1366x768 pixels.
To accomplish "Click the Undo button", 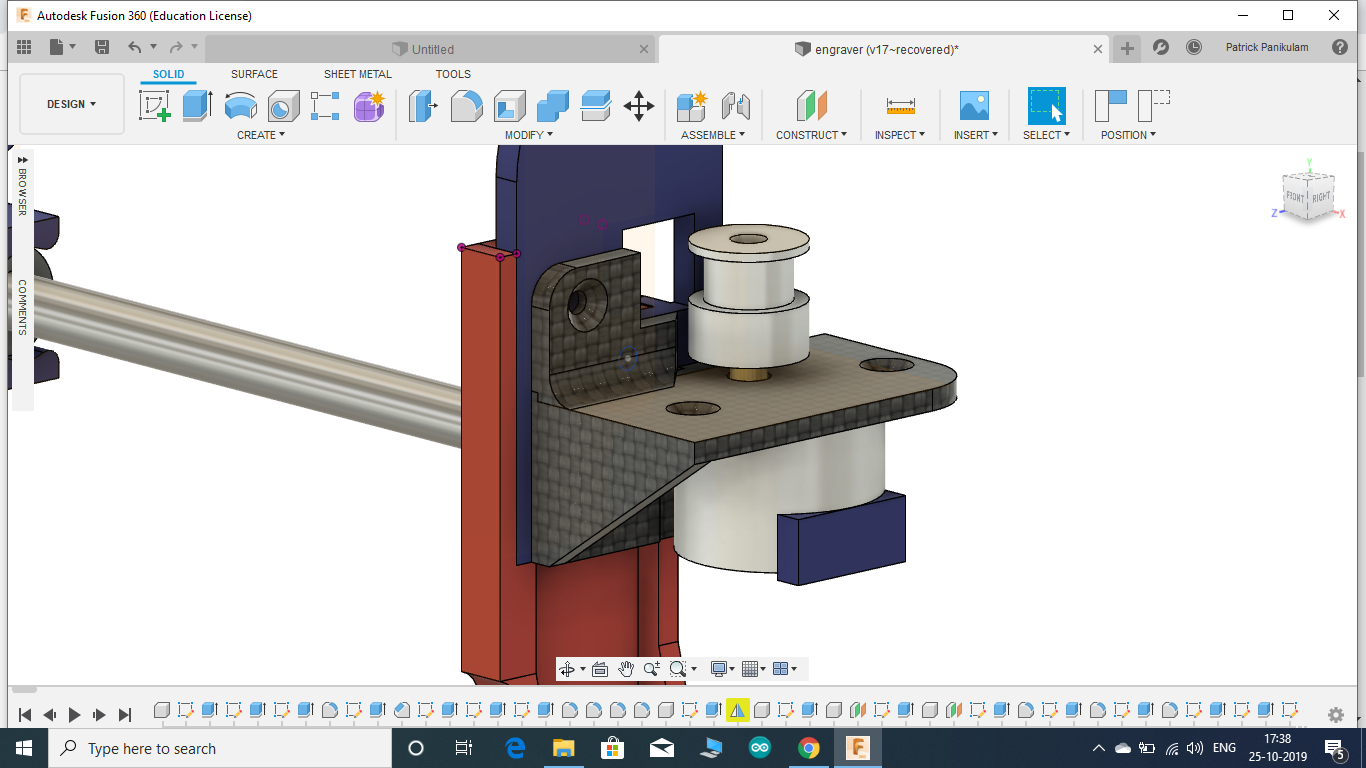I will pyautogui.click(x=134, y=46).
